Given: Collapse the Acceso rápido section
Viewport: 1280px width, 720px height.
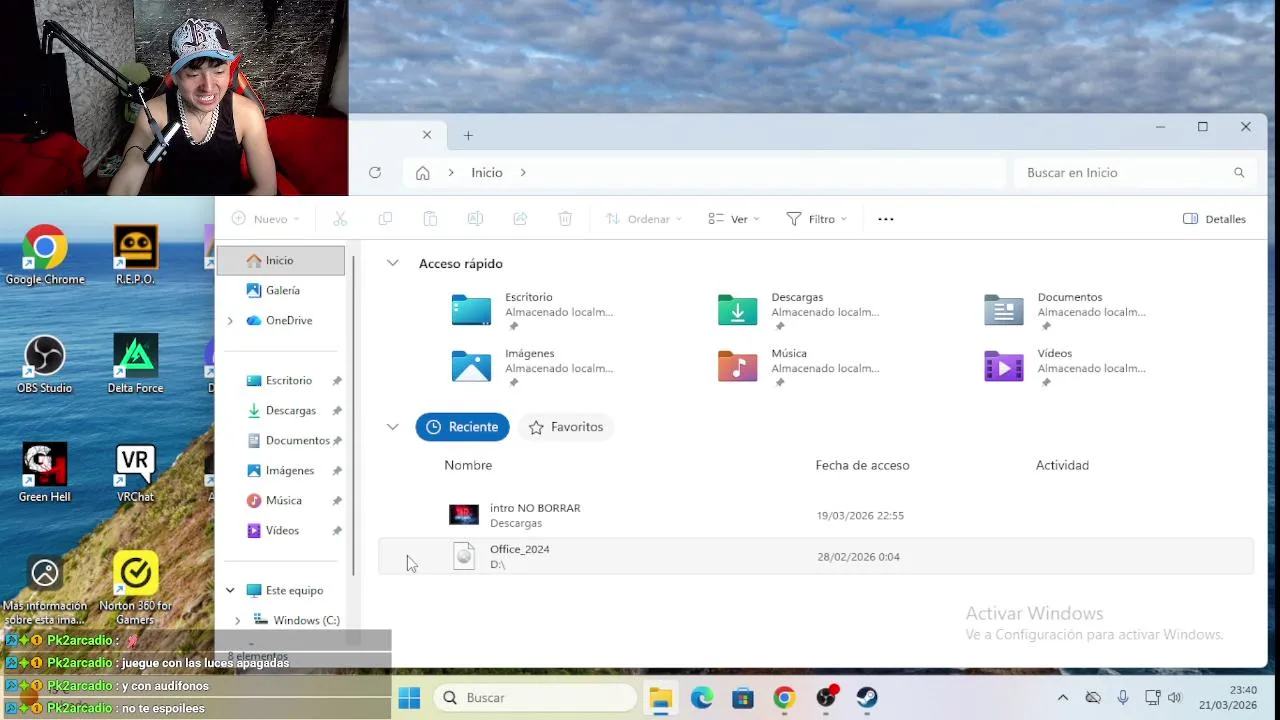Looking at the screenshot, I should pos(393,263).
